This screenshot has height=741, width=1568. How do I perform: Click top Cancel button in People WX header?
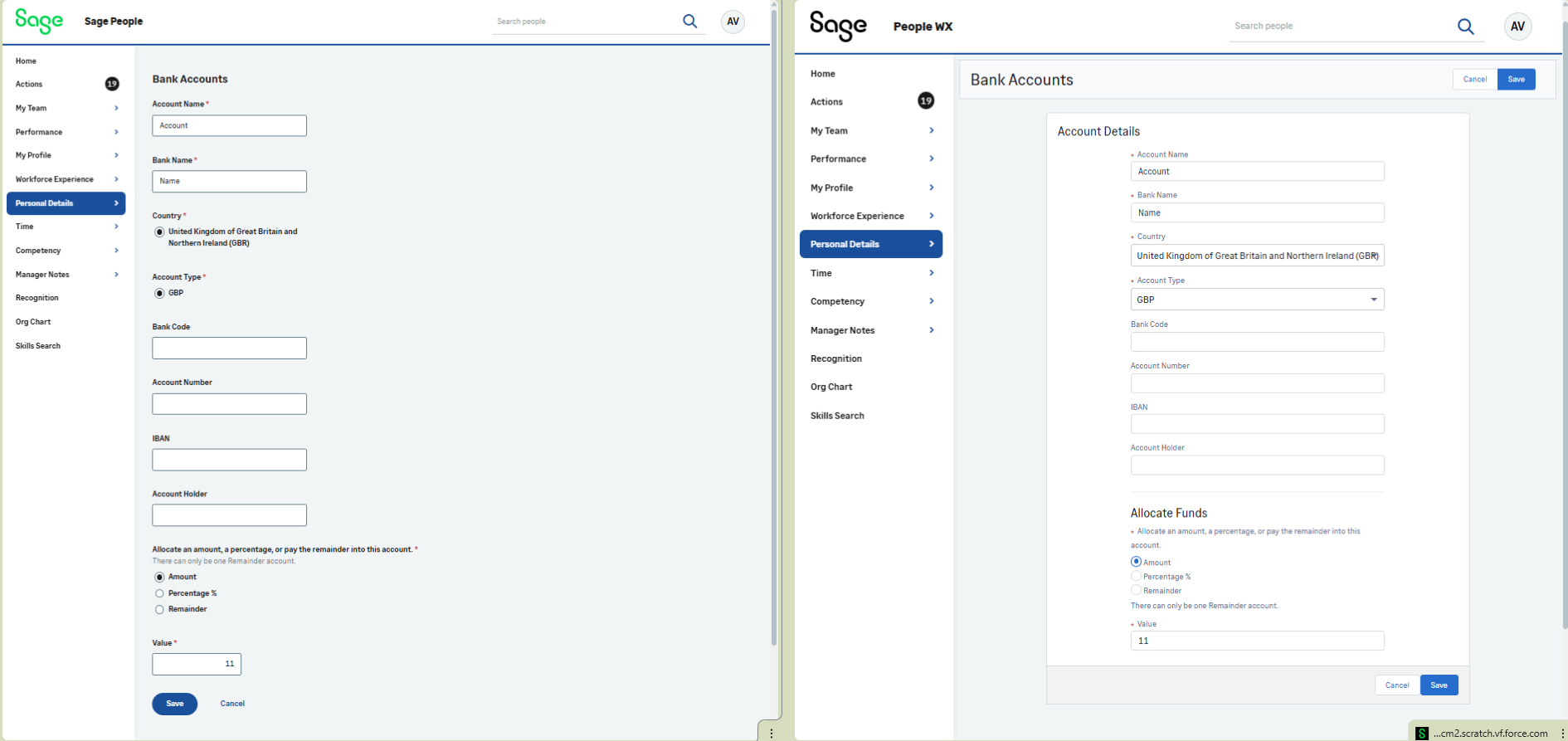click(x=1475, y=80)
